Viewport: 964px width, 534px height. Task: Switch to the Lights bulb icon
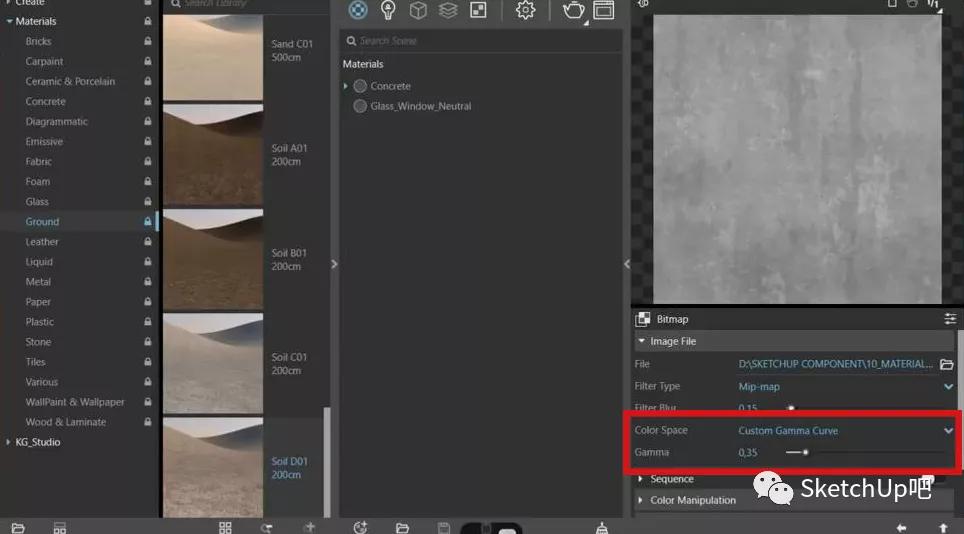point(388,10)
